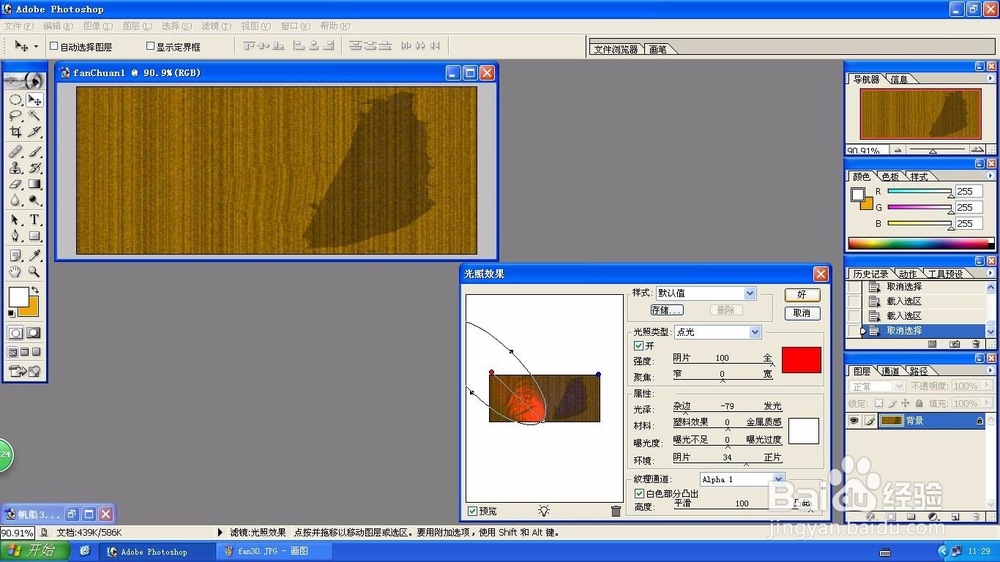Select the Brush tool

point(34,152)
